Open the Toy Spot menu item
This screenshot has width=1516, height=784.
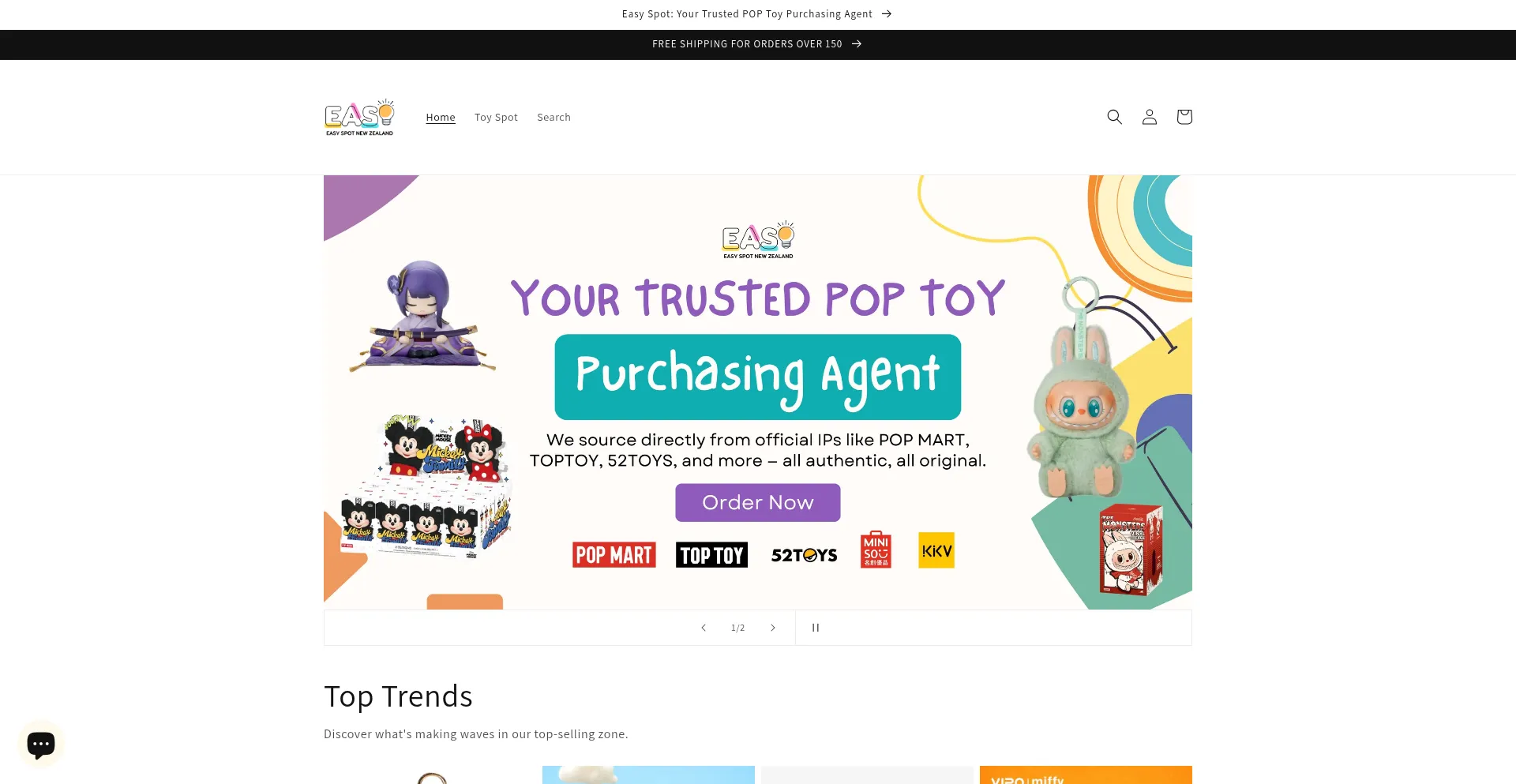[x=496, y=118]
